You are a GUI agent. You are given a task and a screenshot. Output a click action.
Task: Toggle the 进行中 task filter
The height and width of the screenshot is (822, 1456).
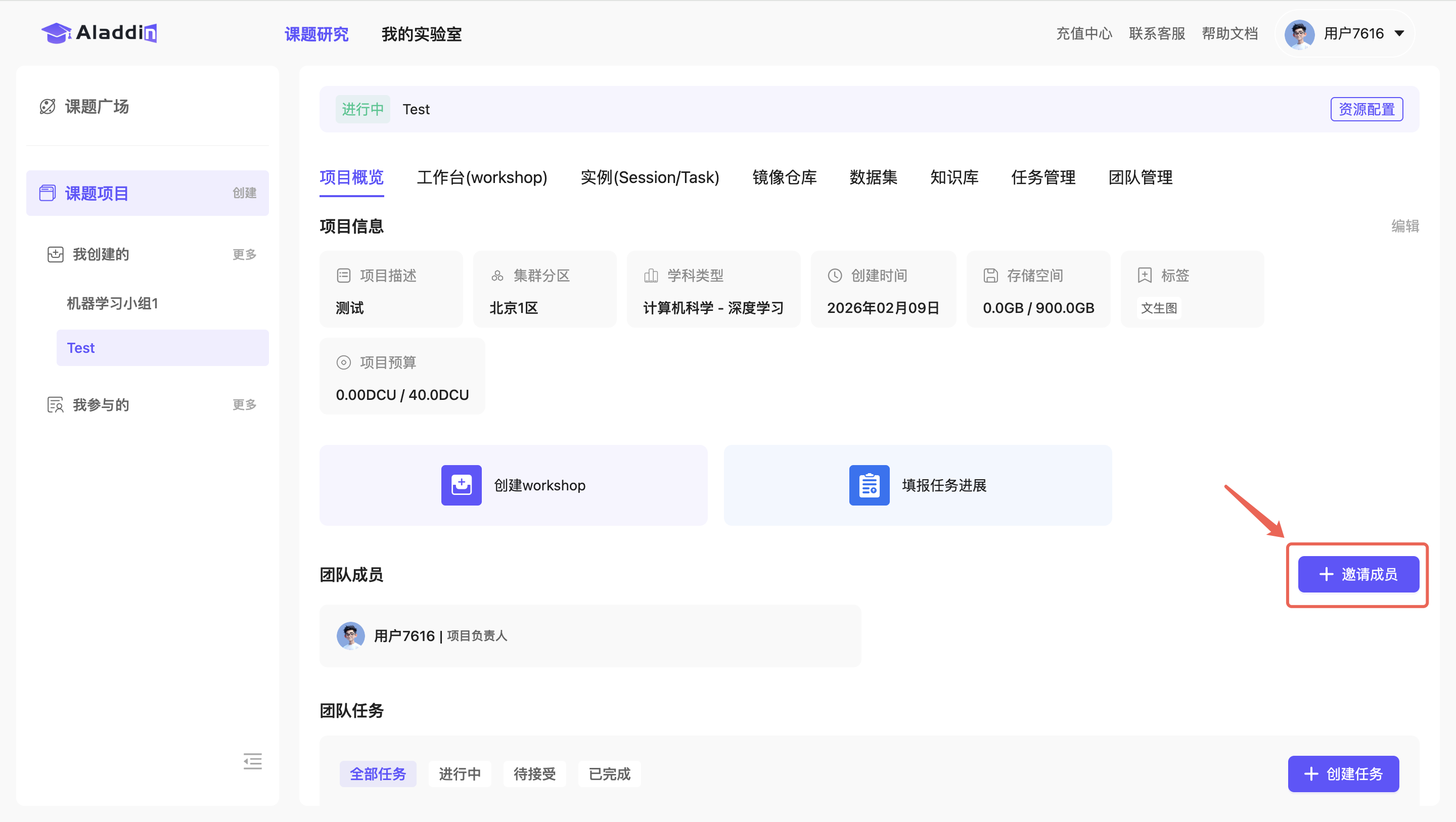tap(460, 774)
